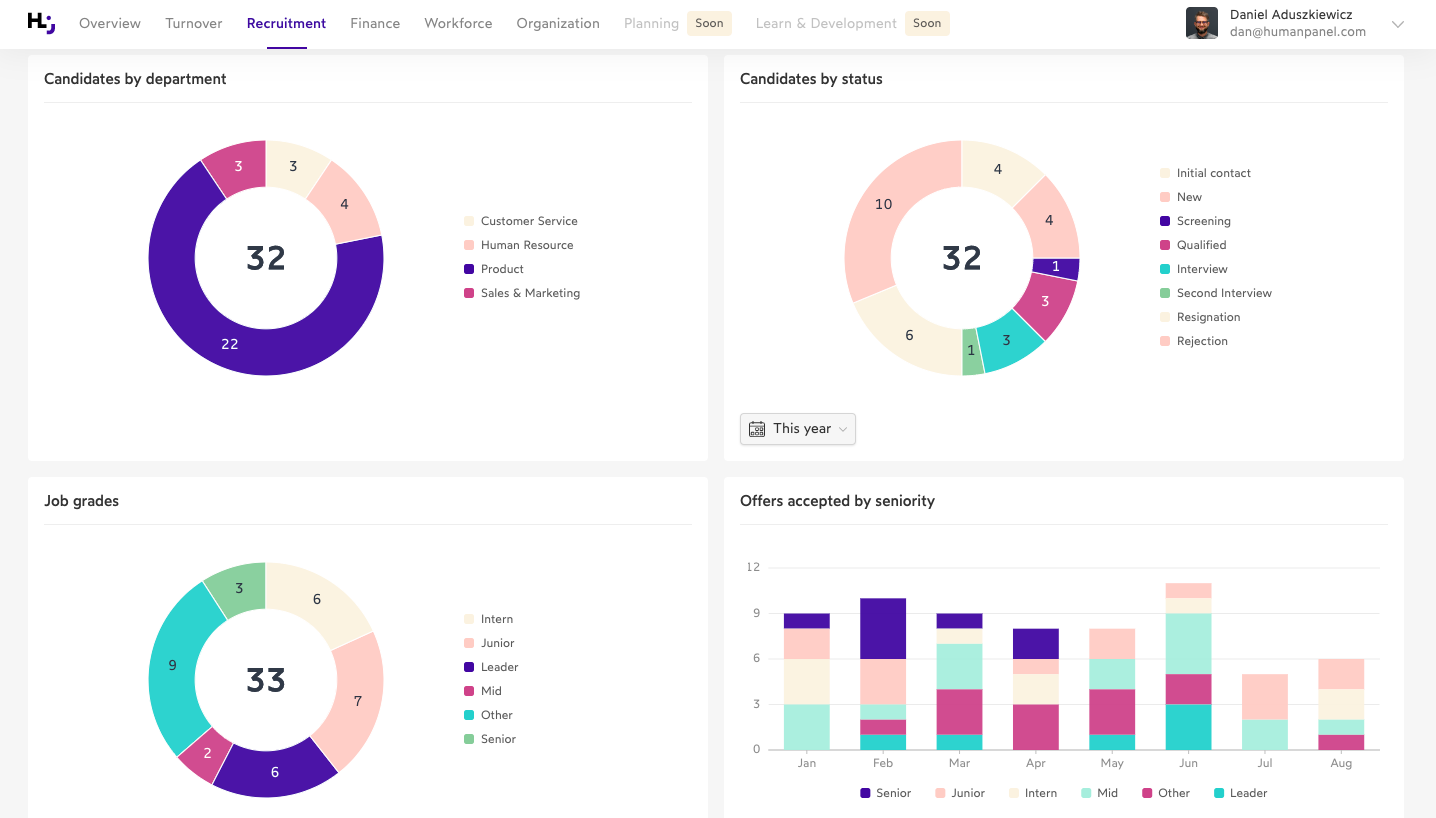Click Daniel Aduszkiewicz's profile avatar

pos(1201,22)
